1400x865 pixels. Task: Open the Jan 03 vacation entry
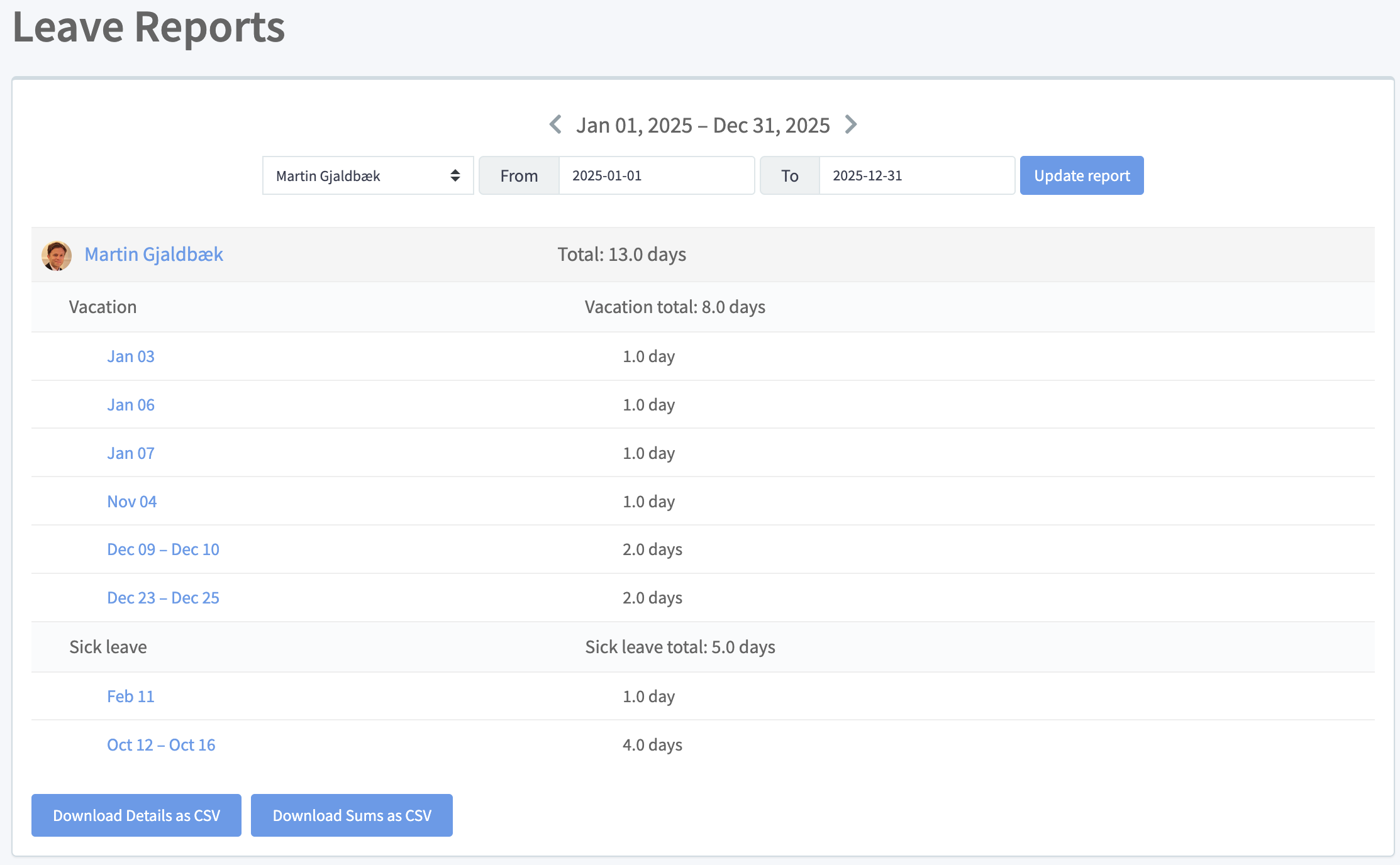(130, 356)
